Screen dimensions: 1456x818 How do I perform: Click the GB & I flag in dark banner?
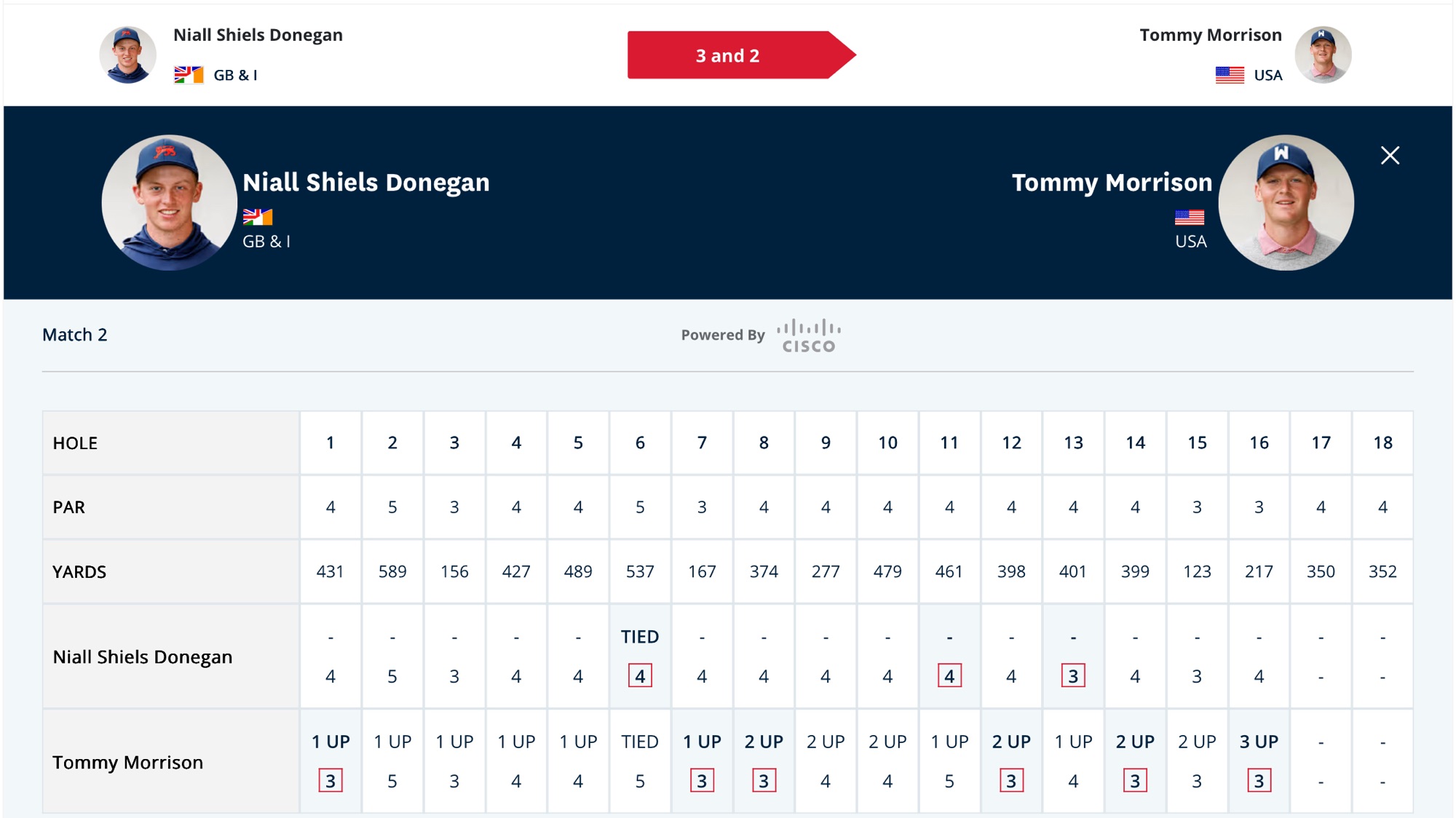[x=258, y=217]
